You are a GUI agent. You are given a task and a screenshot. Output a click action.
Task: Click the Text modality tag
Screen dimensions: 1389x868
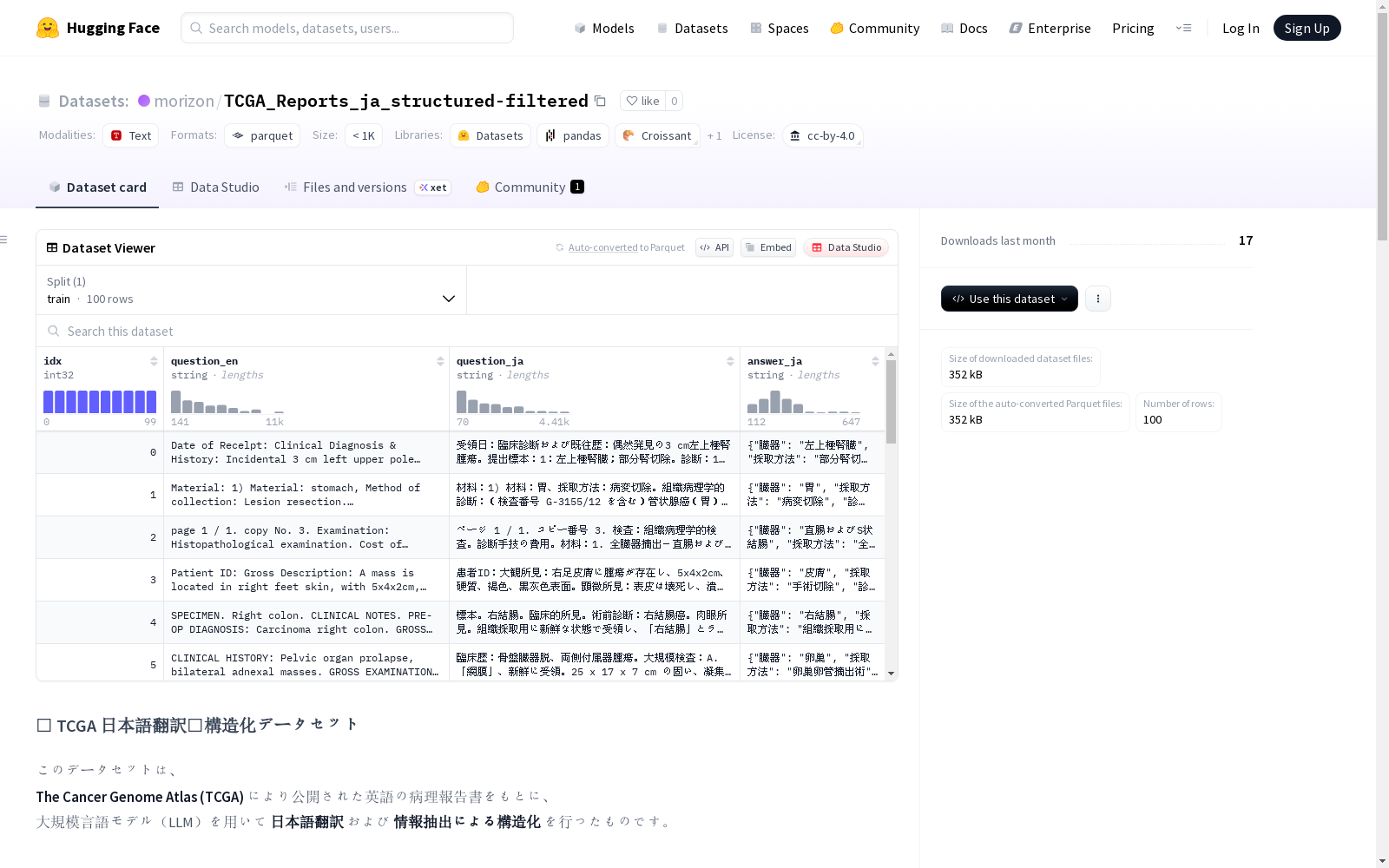click(130, 135)
